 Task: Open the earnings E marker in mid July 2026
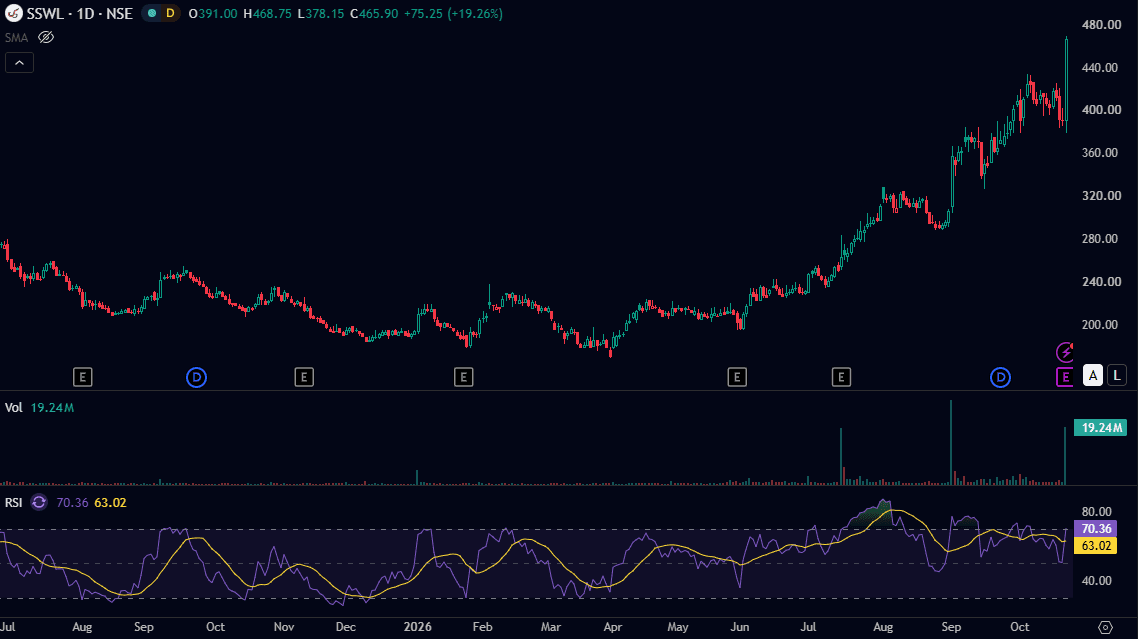coord(841,377)
